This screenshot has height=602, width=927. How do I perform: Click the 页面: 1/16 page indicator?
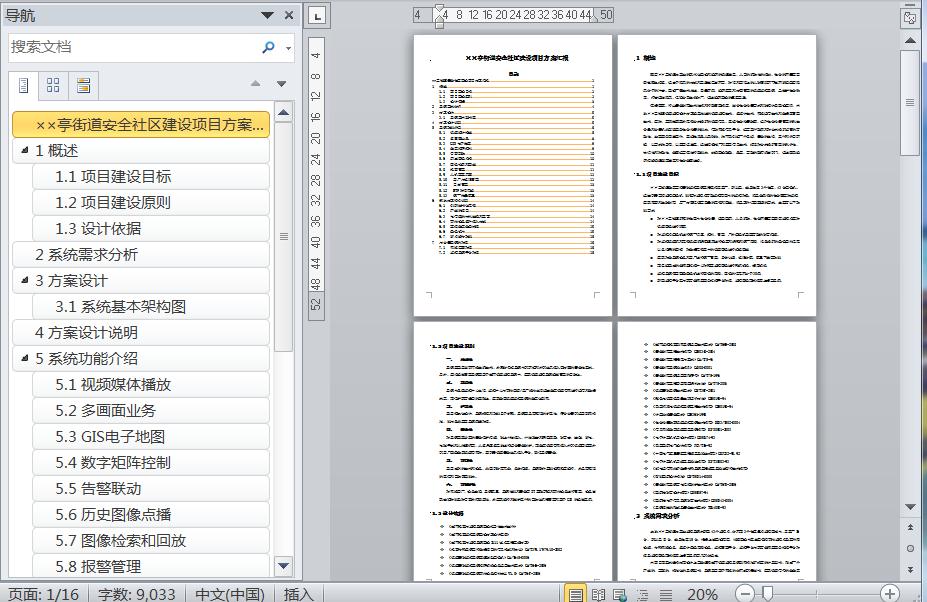click(x=43, y=594)
